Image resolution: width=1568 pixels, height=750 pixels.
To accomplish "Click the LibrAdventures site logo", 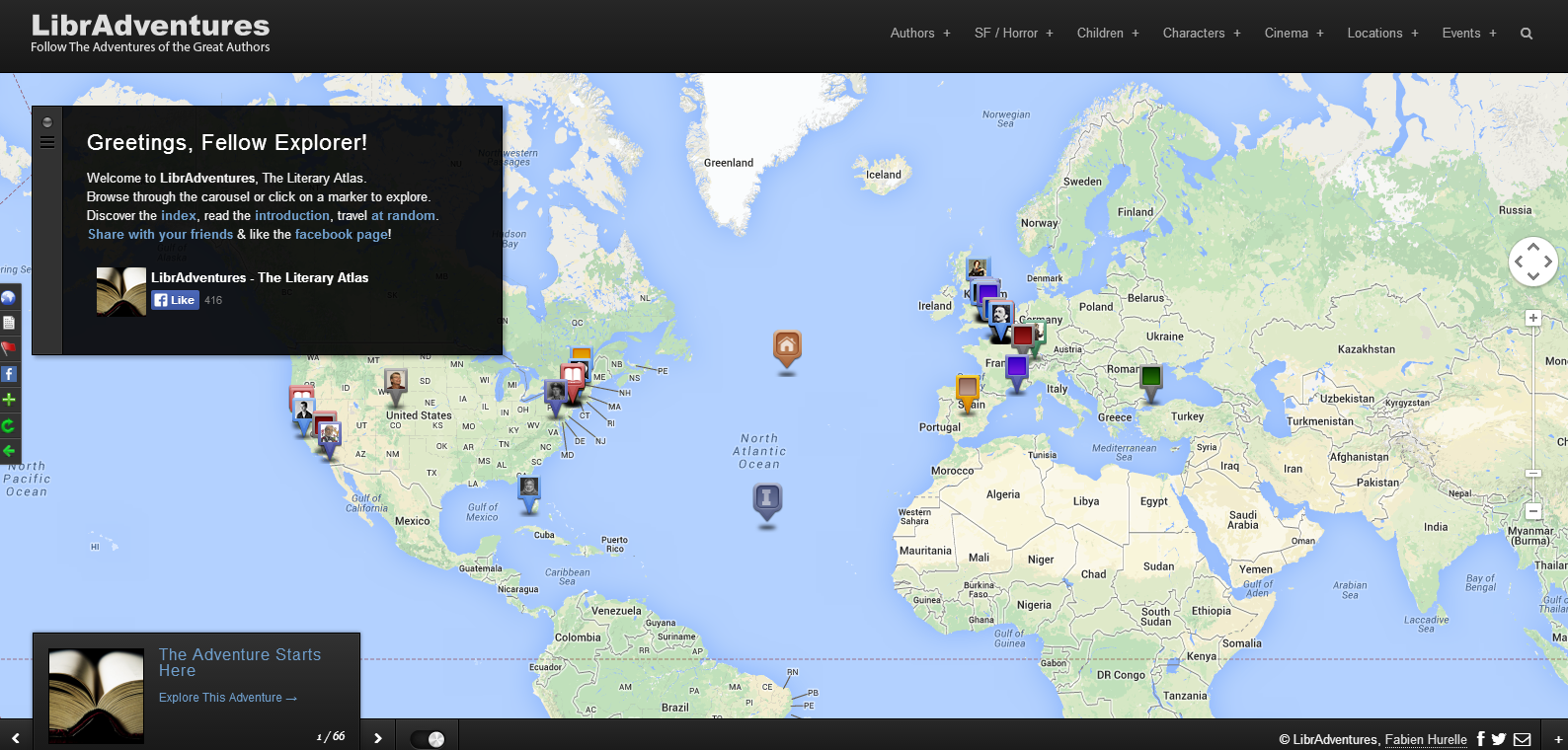I will tap(150, 33).
